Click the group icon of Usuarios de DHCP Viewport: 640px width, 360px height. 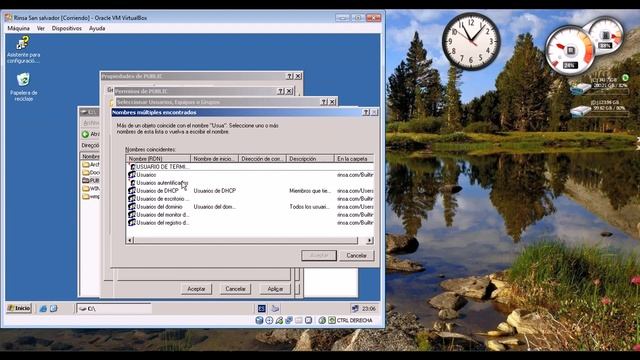[132, 191]
